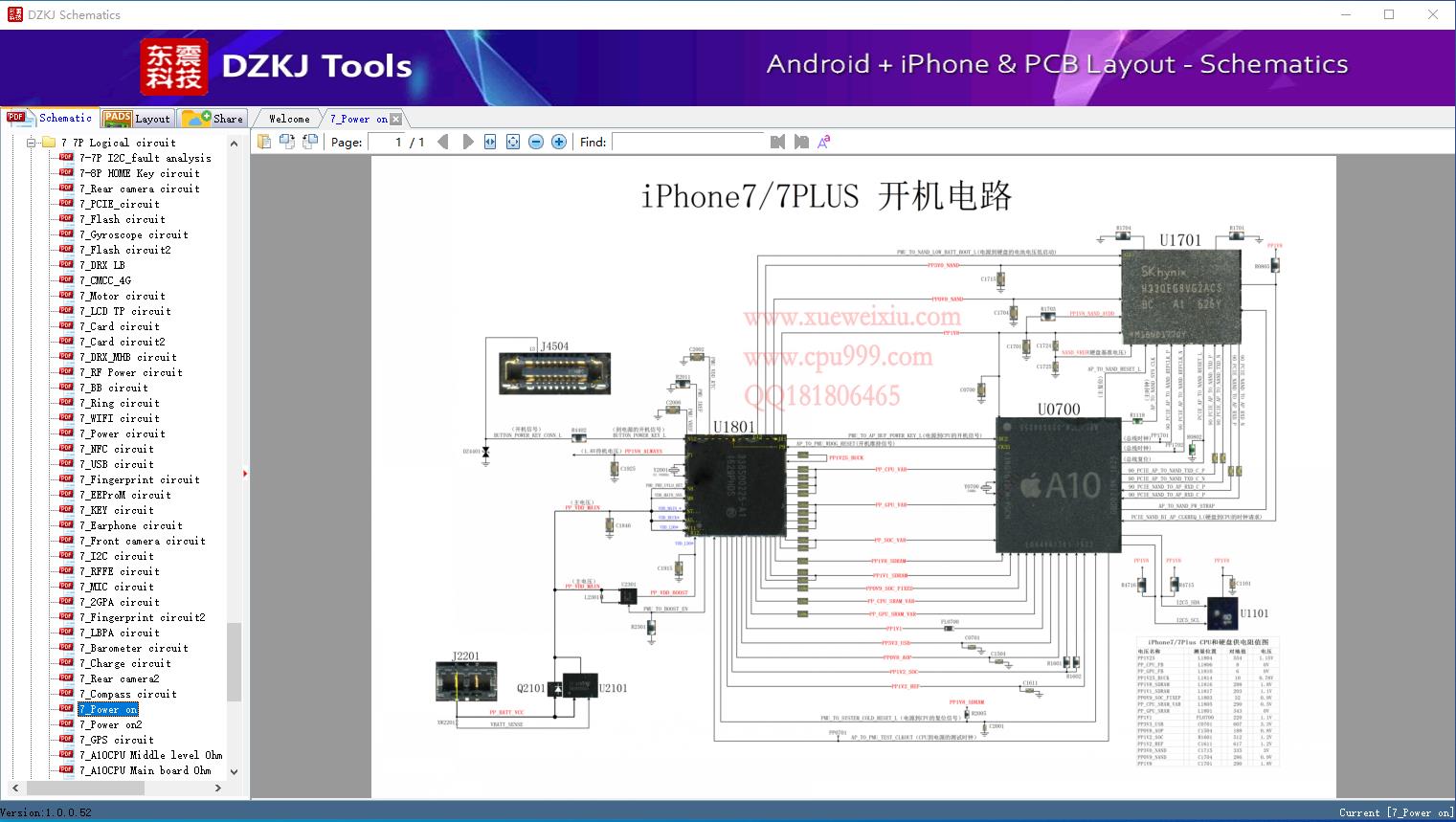The image size is (1456, 822).
Task: Click the folder icon of 7 7P Logical circuit
Action: 48,143
